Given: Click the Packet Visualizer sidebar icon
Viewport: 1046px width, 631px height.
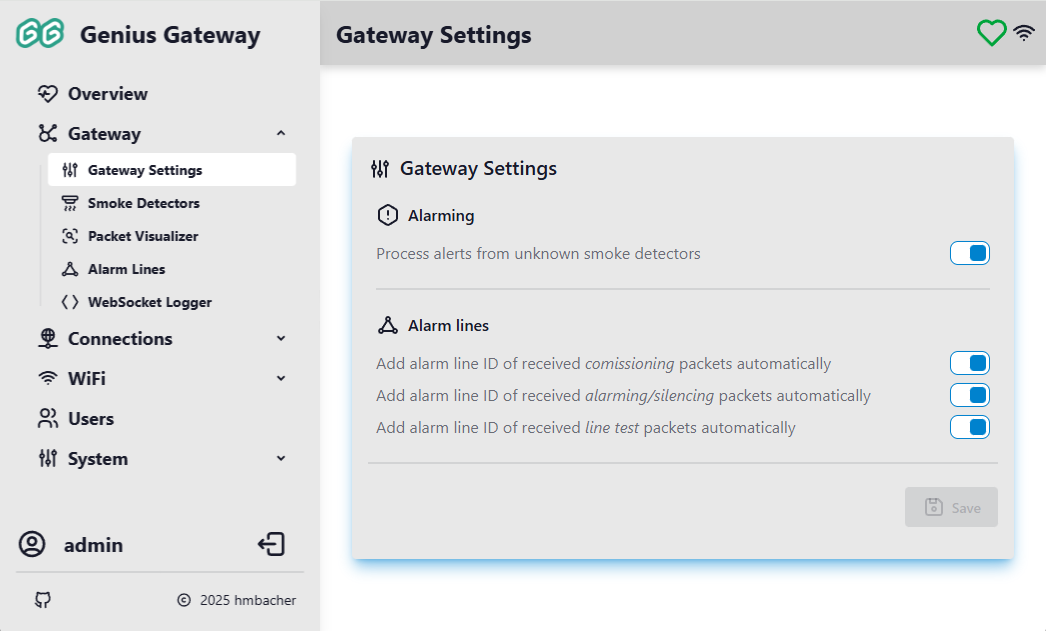Looking at the screenshot, I should pyautogui.click(x=70, y=236).
